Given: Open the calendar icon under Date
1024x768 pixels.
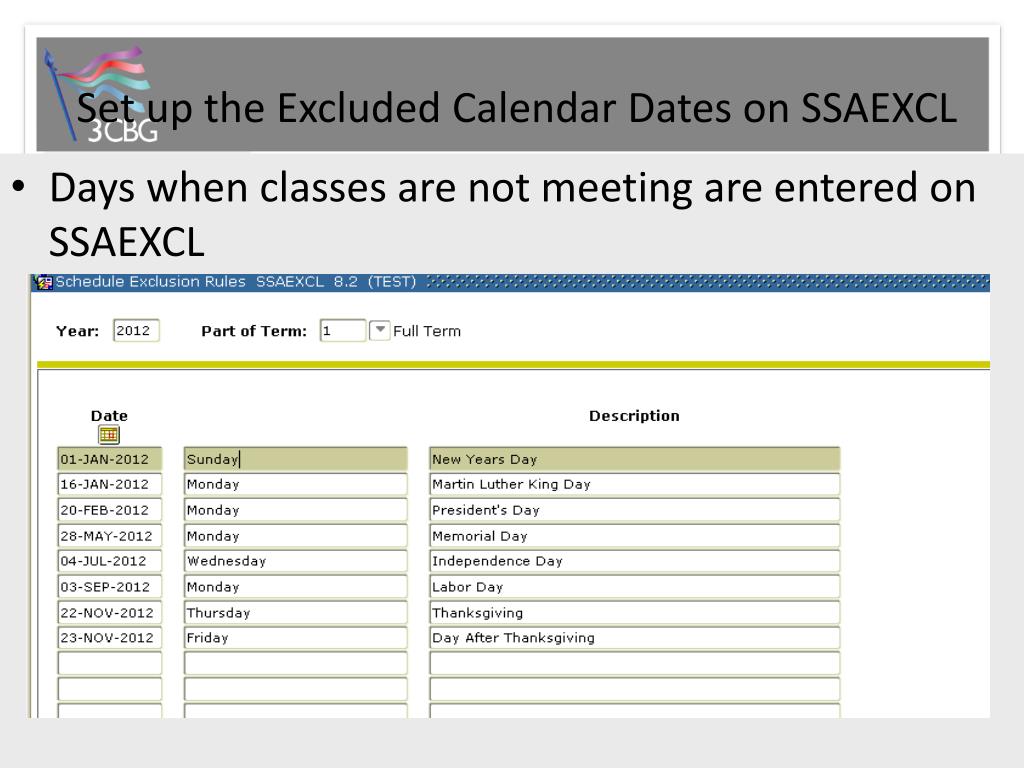Looking at the screenshot, I should (x=109, y=434).
